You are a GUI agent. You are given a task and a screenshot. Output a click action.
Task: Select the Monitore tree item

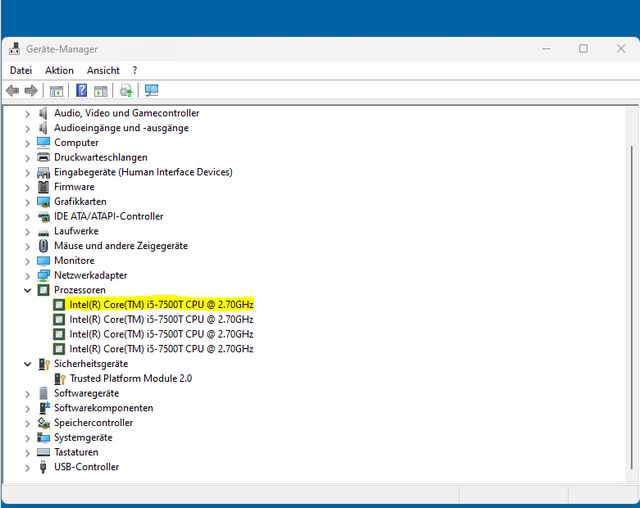click(x=74, y=260)
